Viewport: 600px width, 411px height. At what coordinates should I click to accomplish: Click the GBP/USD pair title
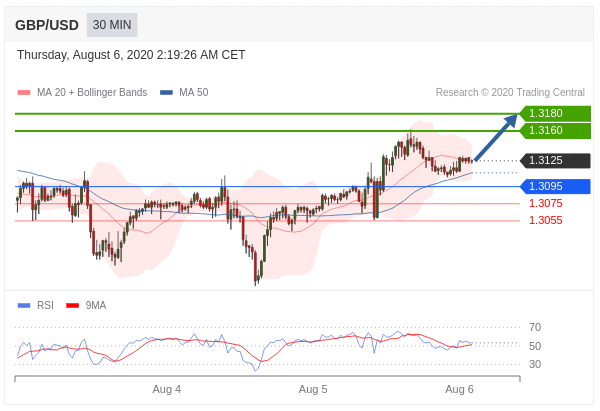pos(47,25)
